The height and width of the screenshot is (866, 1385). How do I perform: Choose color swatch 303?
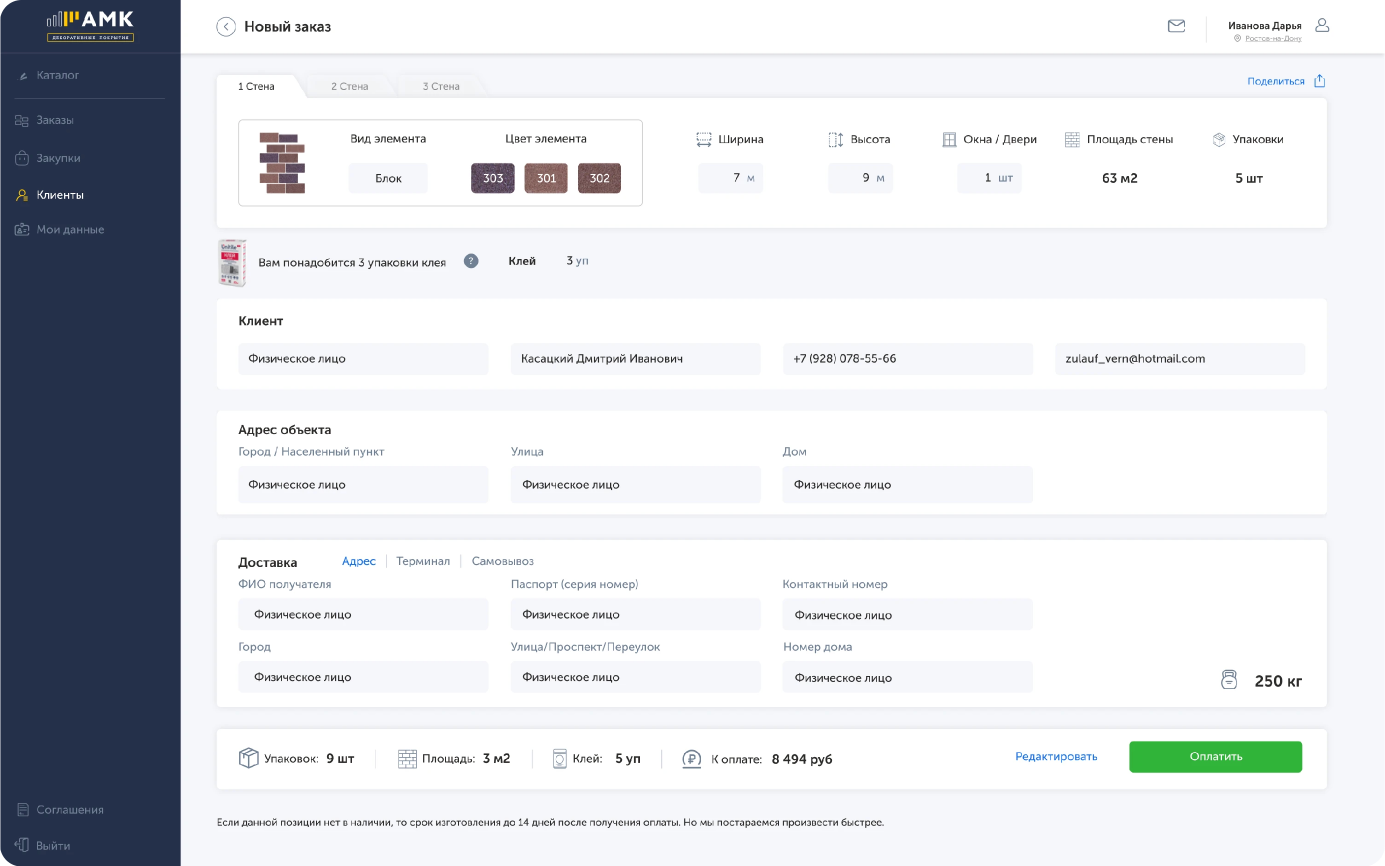[x=493, y=178]
